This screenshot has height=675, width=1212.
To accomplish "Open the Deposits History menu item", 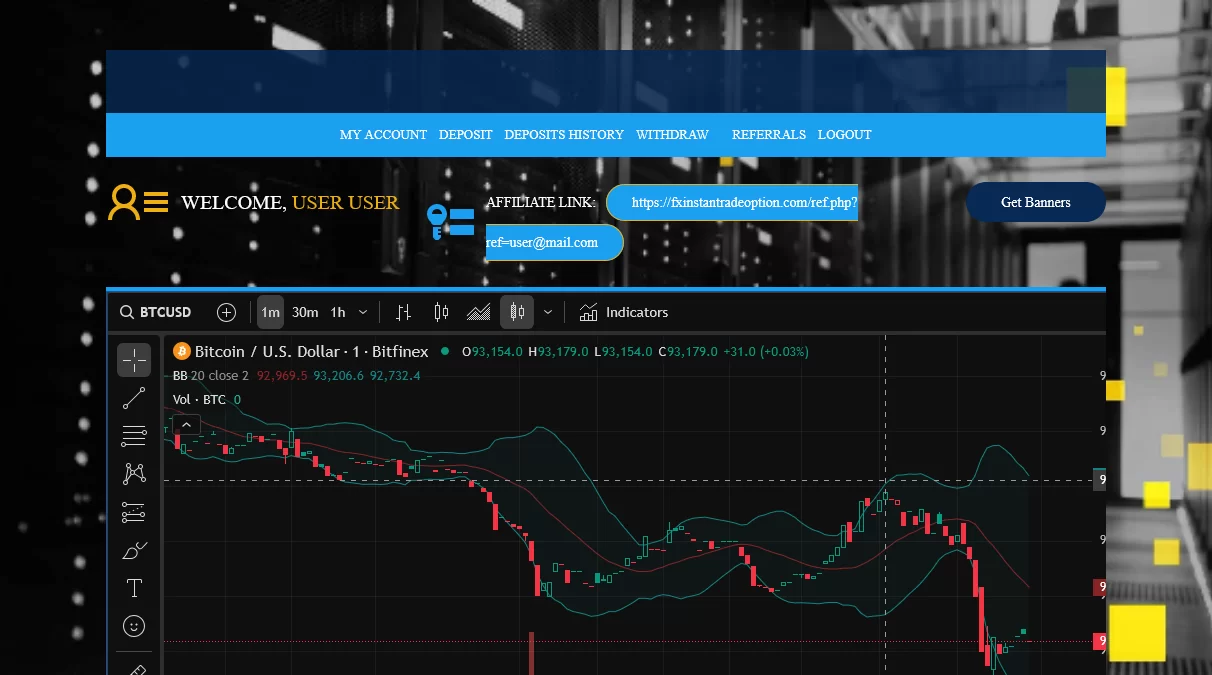I will click(x=563, y=135).
